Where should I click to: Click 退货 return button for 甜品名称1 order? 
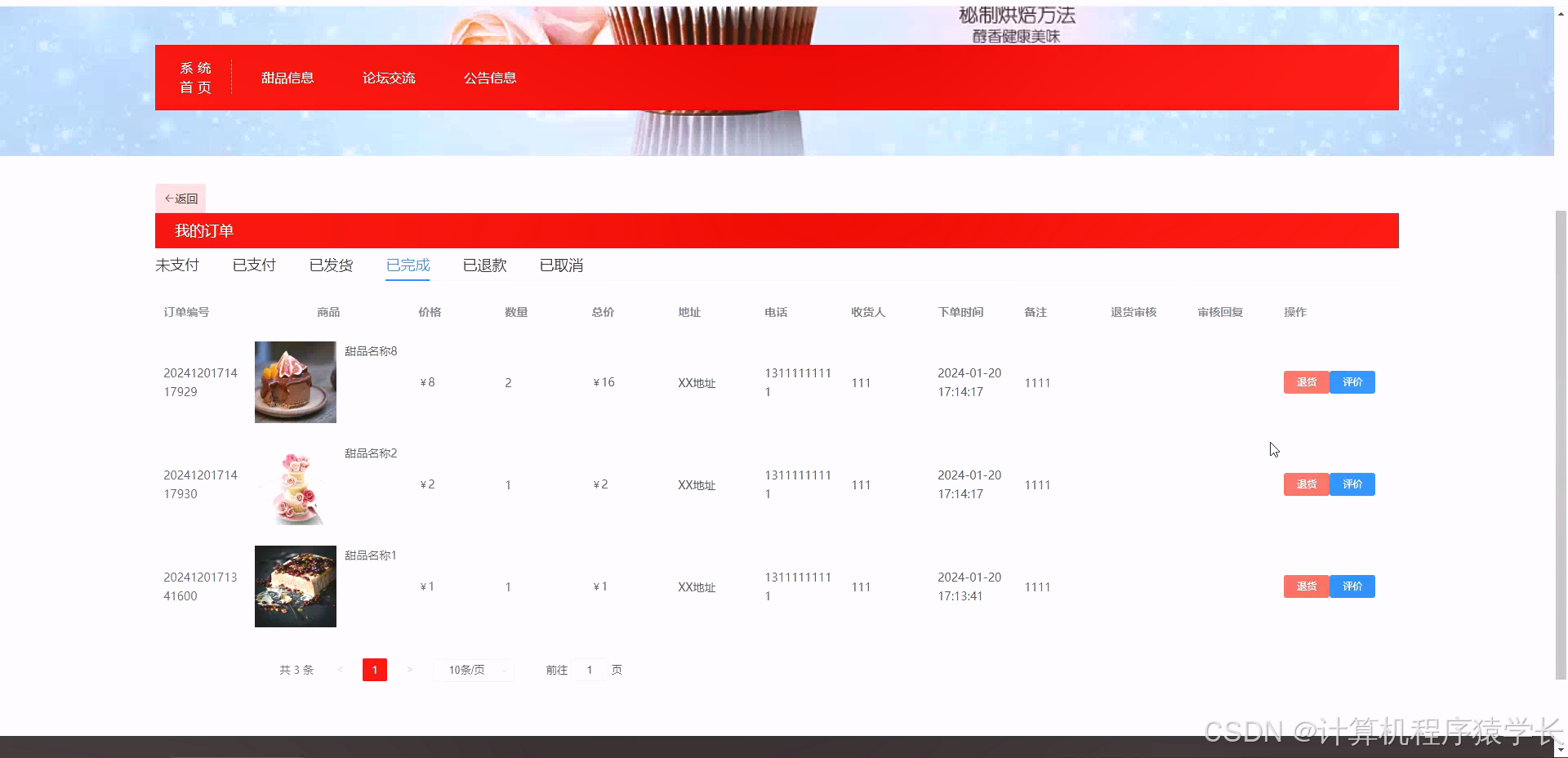coord(1305,586)
